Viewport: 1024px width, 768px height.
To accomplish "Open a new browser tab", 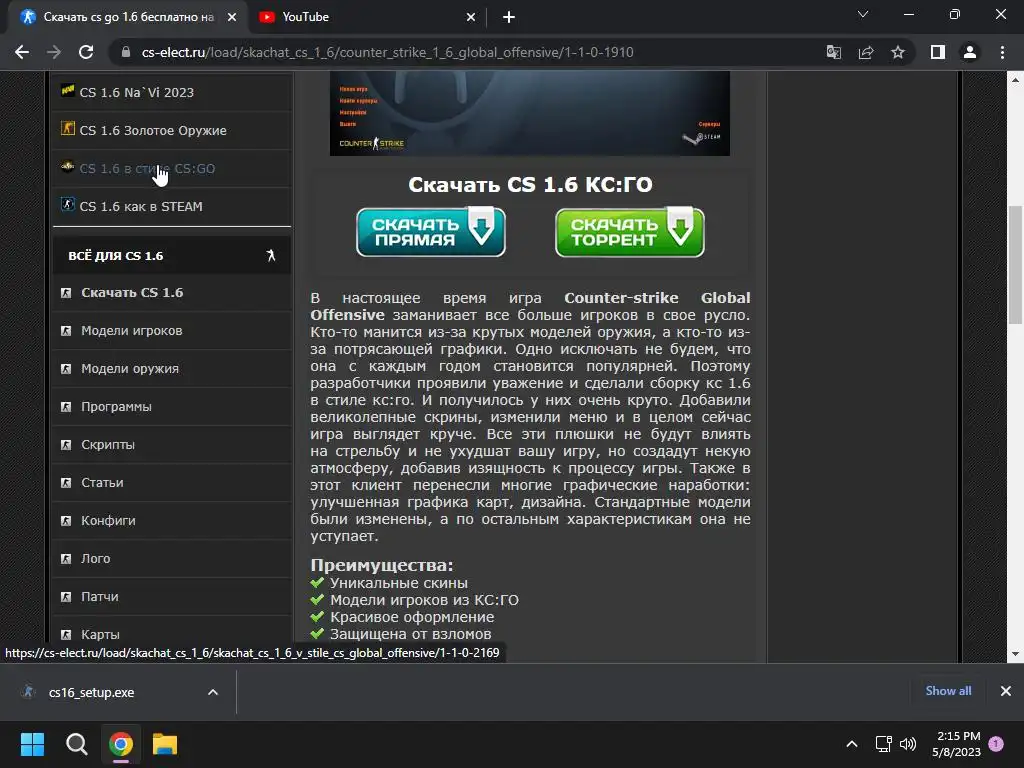I will [509, 18].
